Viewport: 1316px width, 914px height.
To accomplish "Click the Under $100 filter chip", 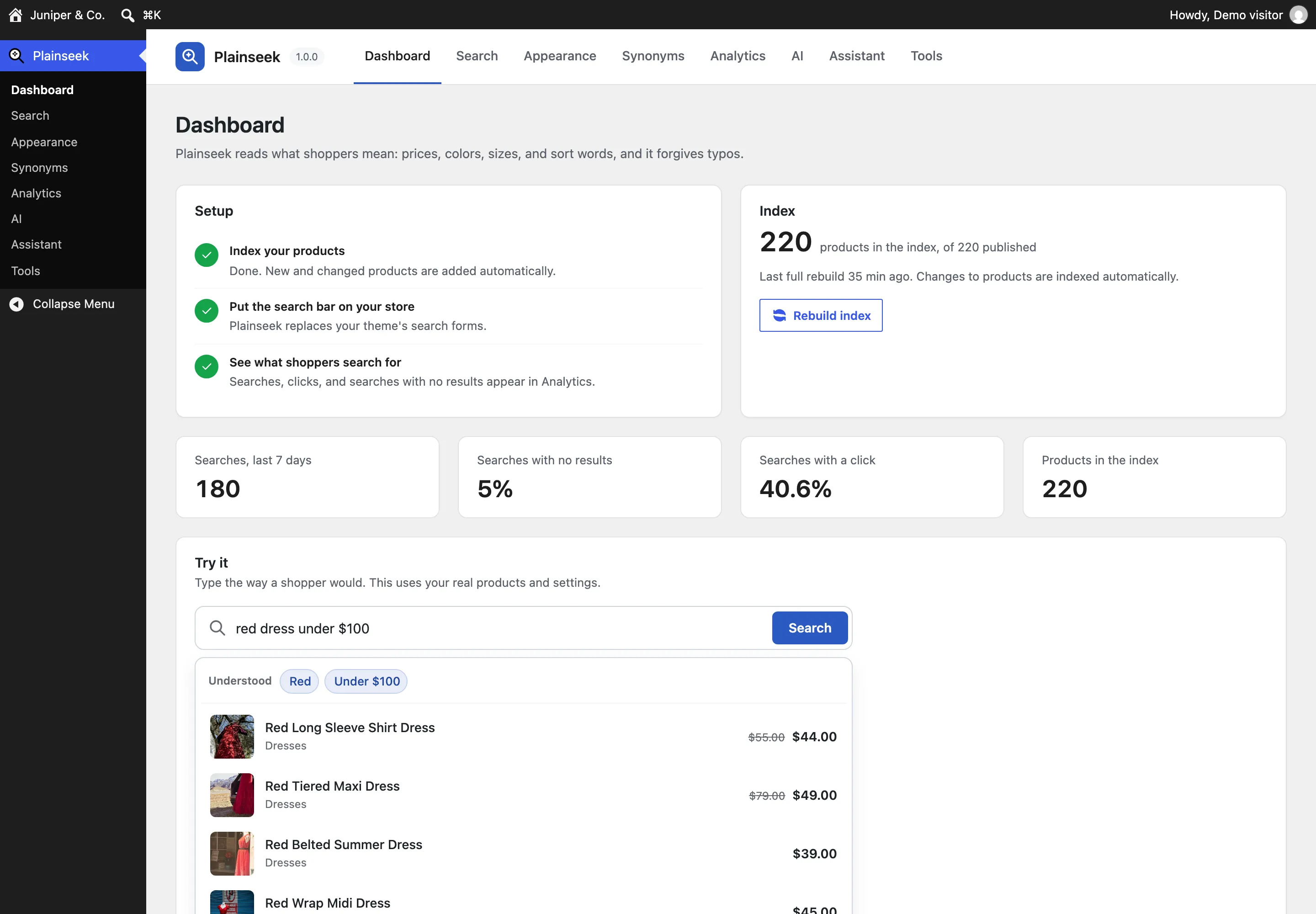I will point(366,681).
